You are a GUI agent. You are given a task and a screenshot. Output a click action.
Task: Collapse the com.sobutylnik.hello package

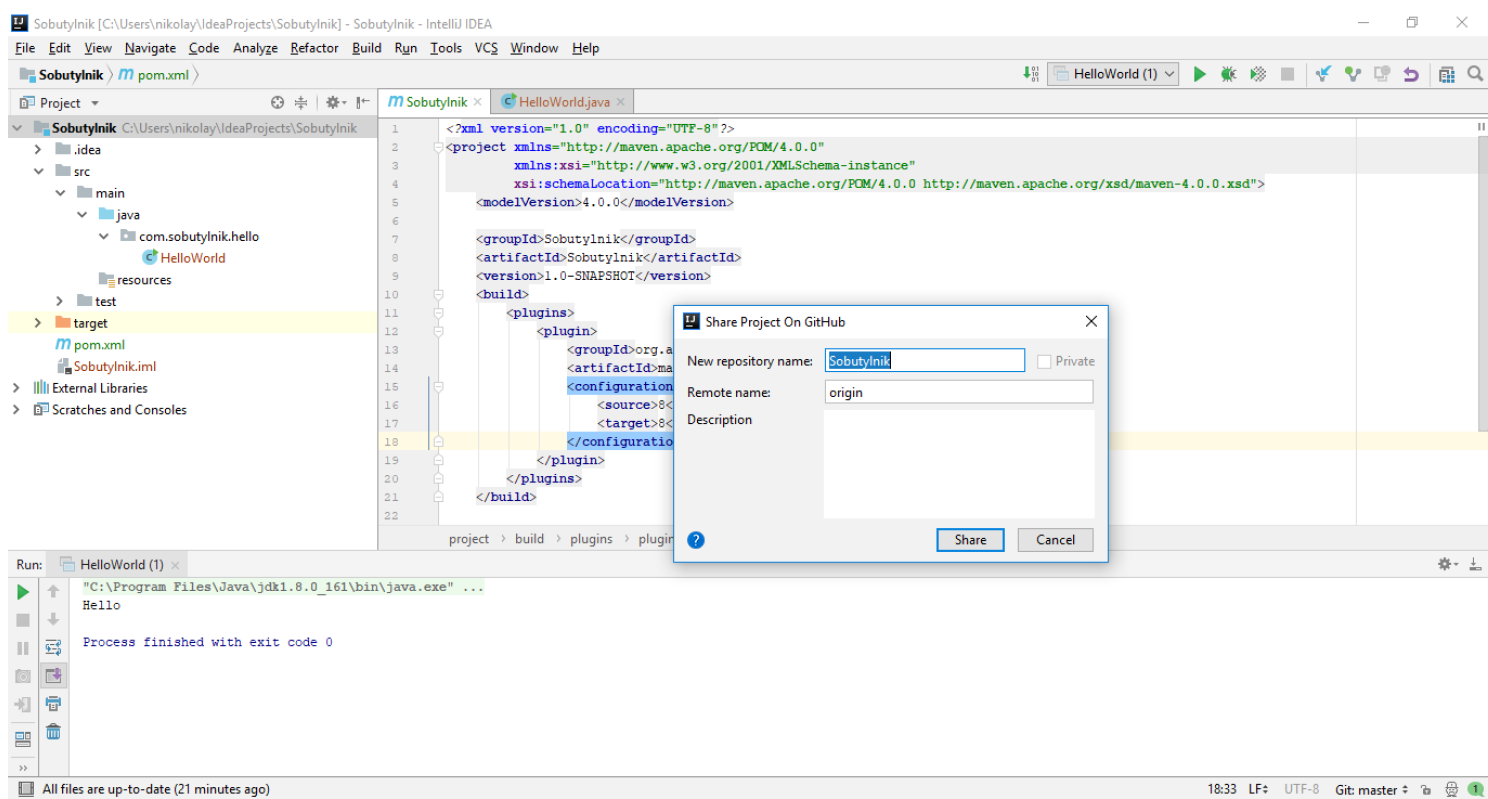(104, 237)
